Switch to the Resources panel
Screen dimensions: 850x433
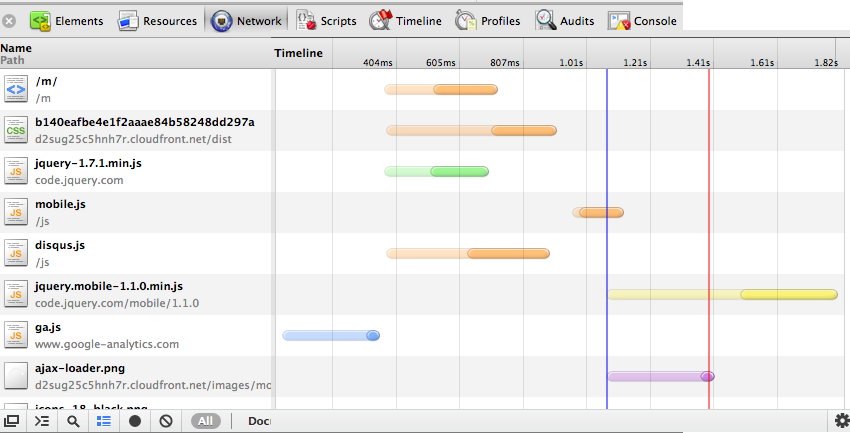[157, 20]
